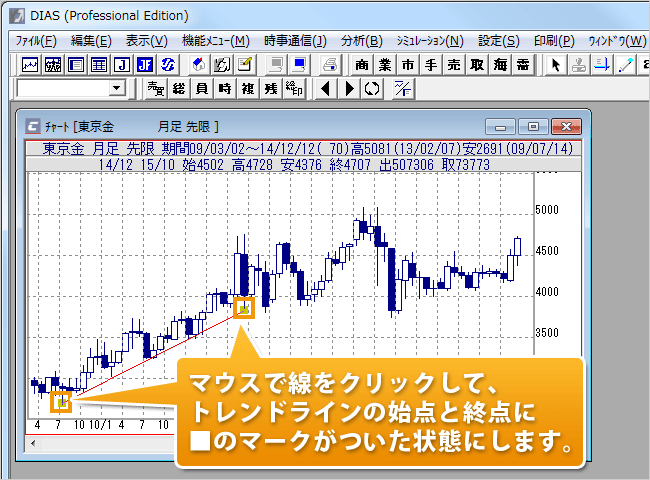Click the trendline end point marker
650x480 pixels.
click(x=244, y=308)
